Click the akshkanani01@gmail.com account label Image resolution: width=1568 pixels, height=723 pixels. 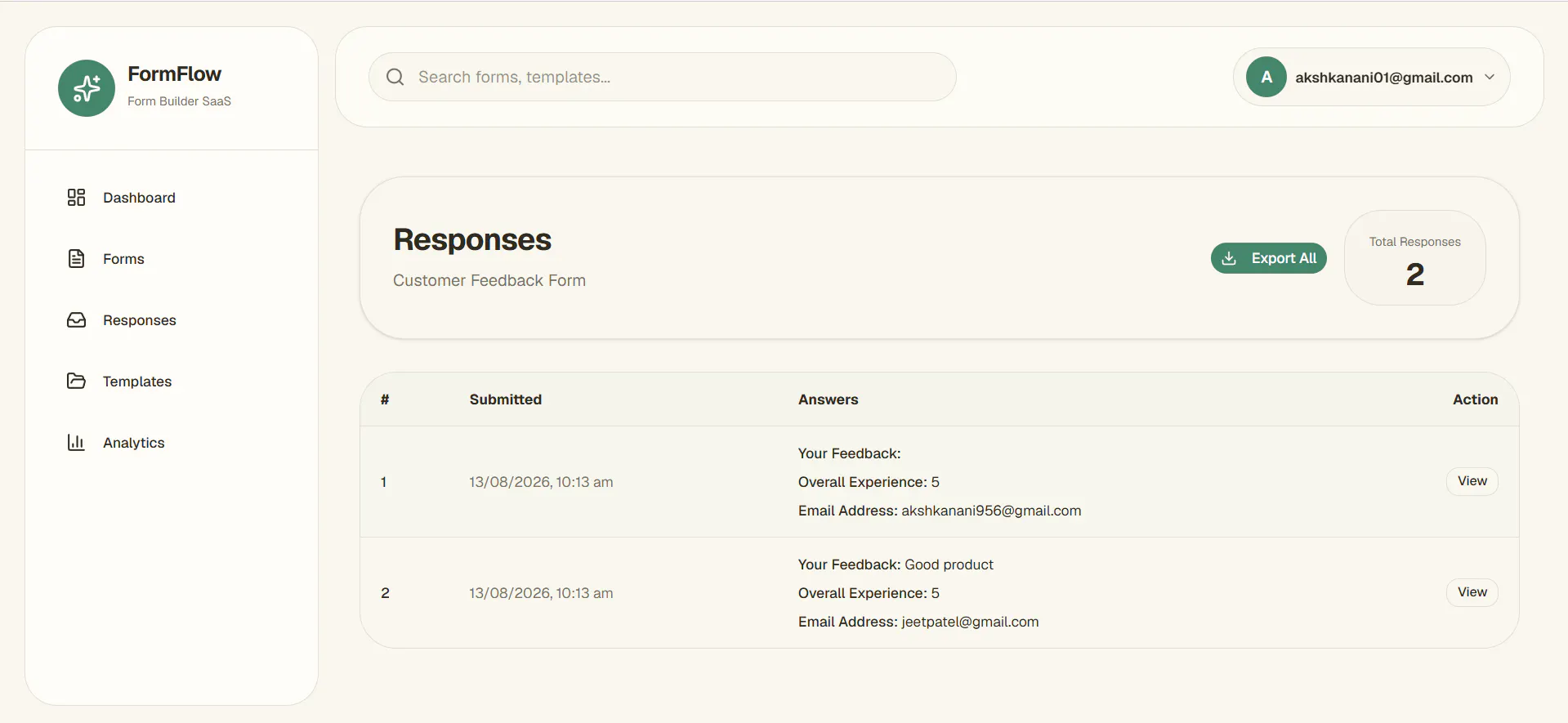[1384, 78]
